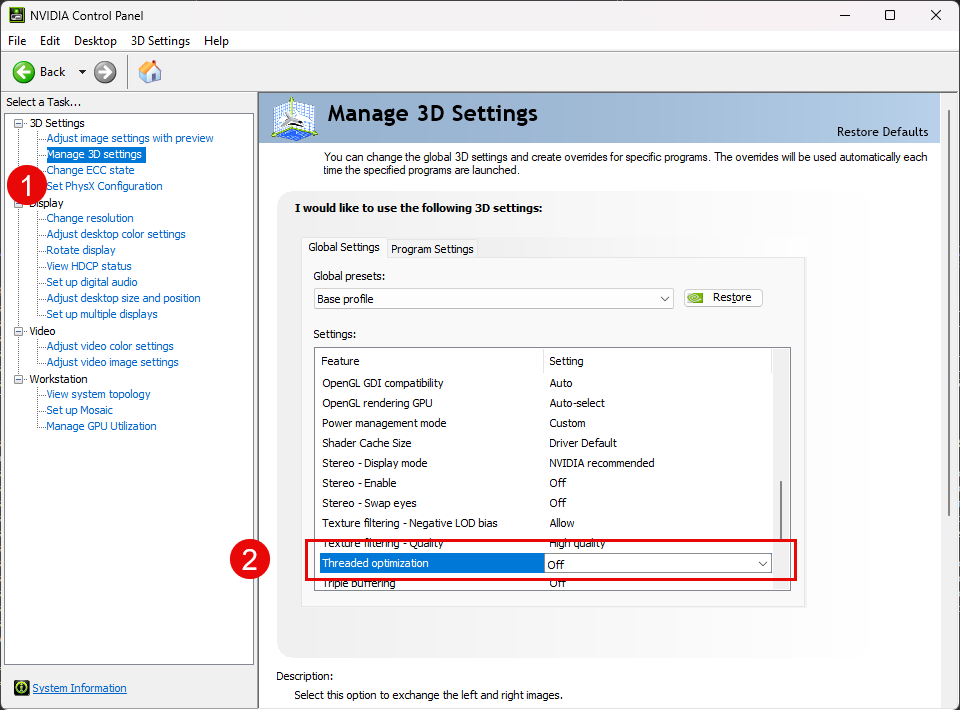Select Change ECC state
Screen dimensions: 960x710
pyautogui.click(x=91, y=170)
